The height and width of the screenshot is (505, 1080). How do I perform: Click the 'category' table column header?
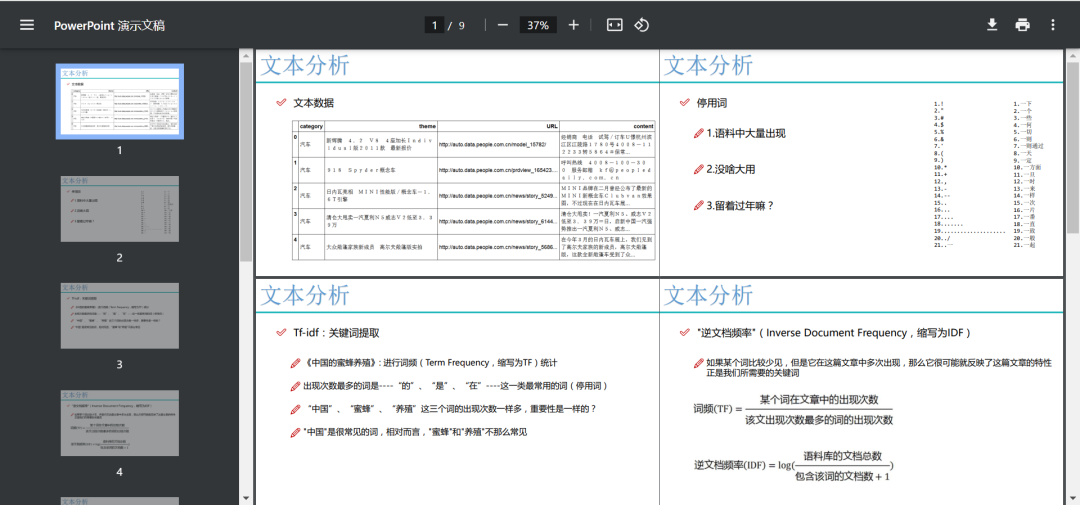(311, 126)
